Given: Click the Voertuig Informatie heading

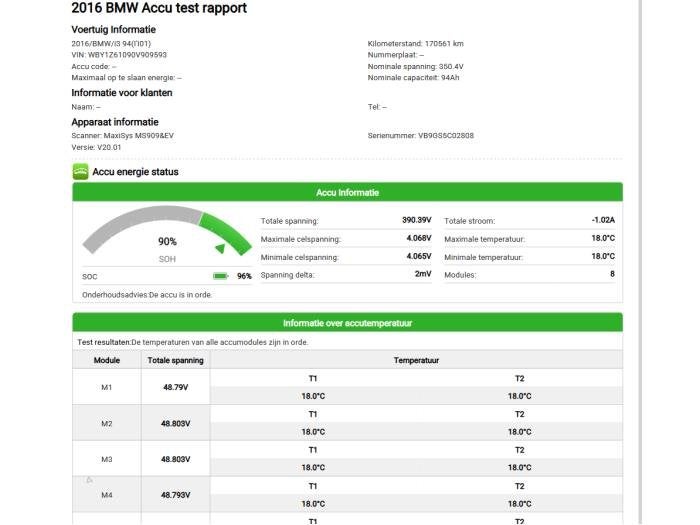Looking at the screenshot, I should [113, 29].
